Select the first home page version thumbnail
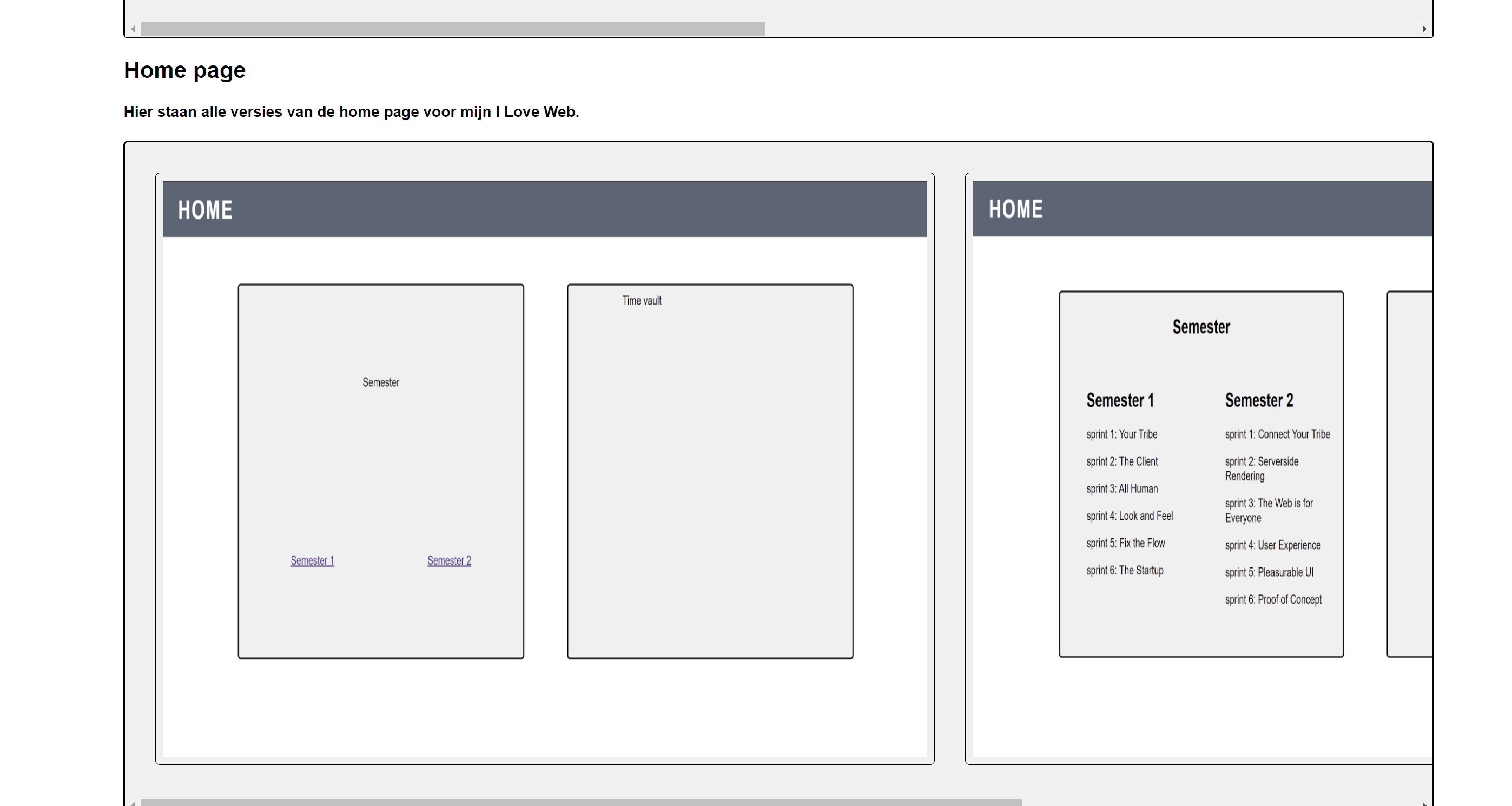The height and width of the screenshot is (806, 1512). [545, 468]
